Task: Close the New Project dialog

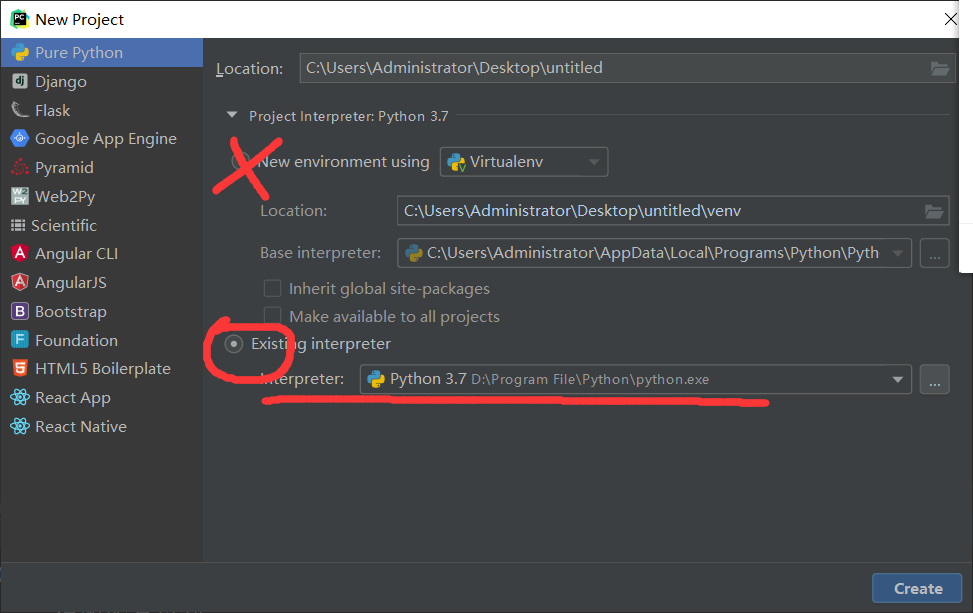Action: coord(950,19)
